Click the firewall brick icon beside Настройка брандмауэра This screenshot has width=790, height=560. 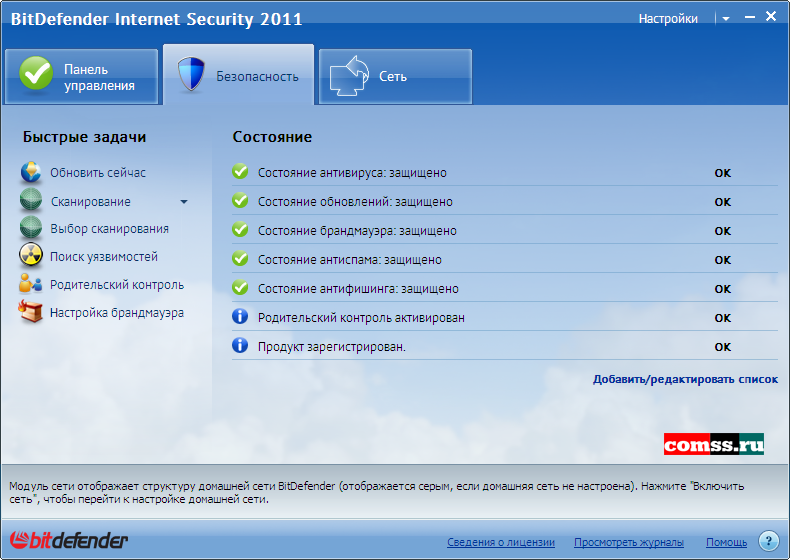31,312
